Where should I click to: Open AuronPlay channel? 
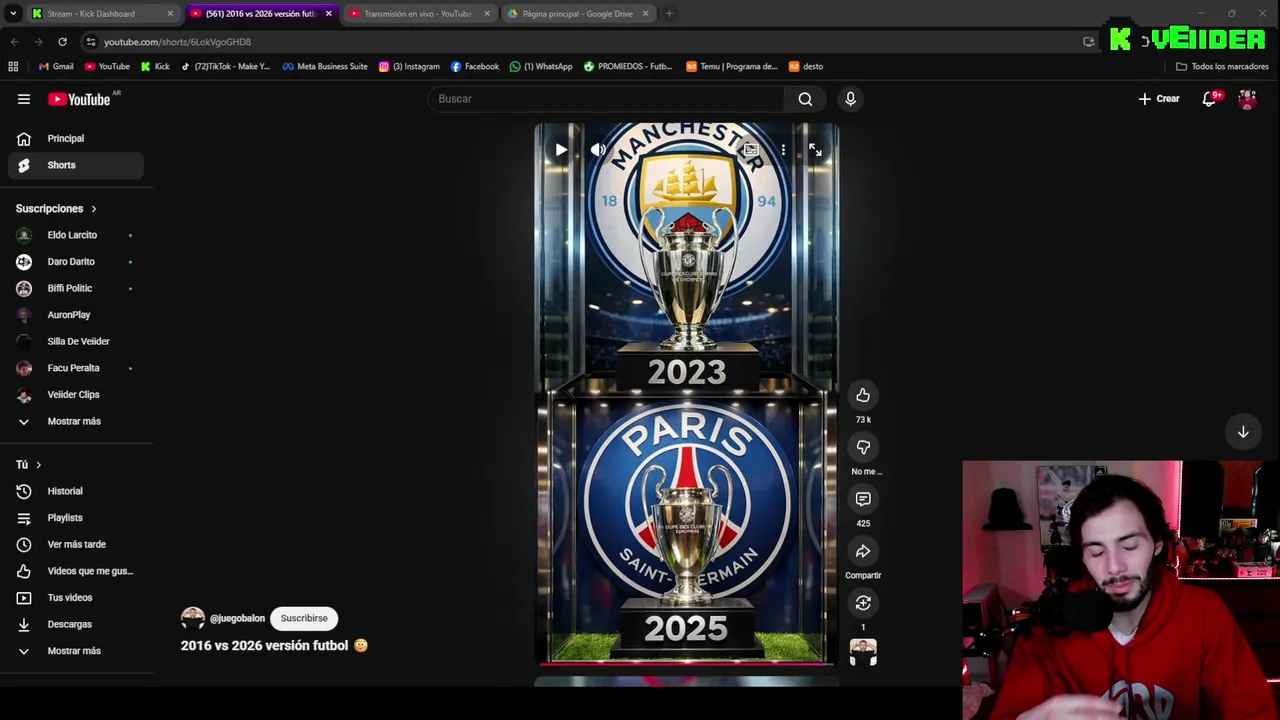click(x=76, y=315)
